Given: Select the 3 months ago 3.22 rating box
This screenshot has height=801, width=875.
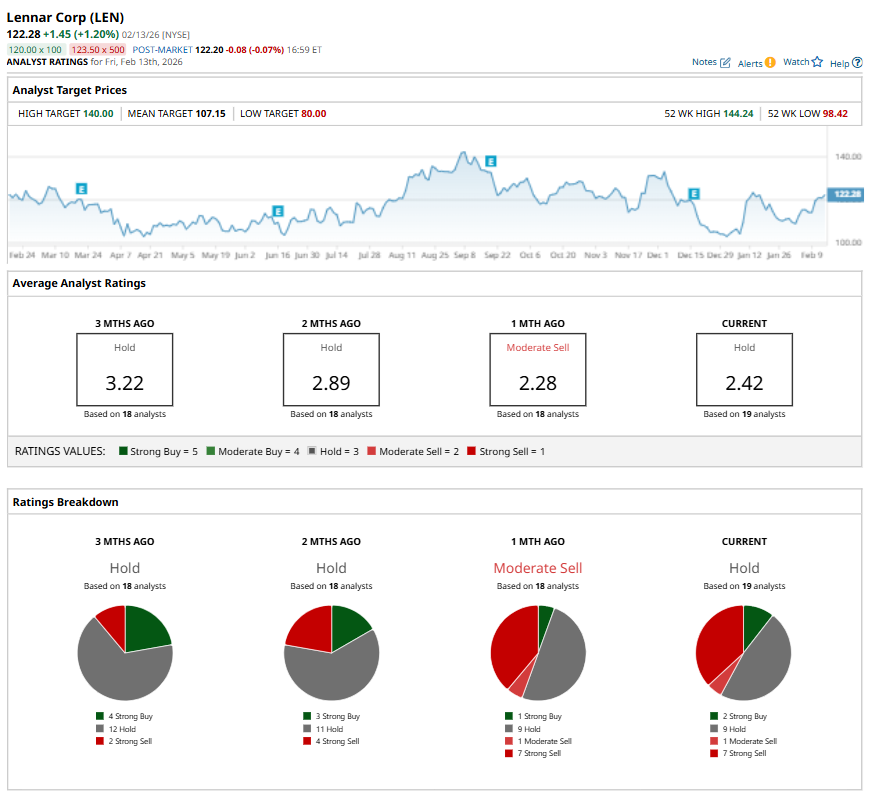Looking at the screenshot, I should tap(125, 369).
